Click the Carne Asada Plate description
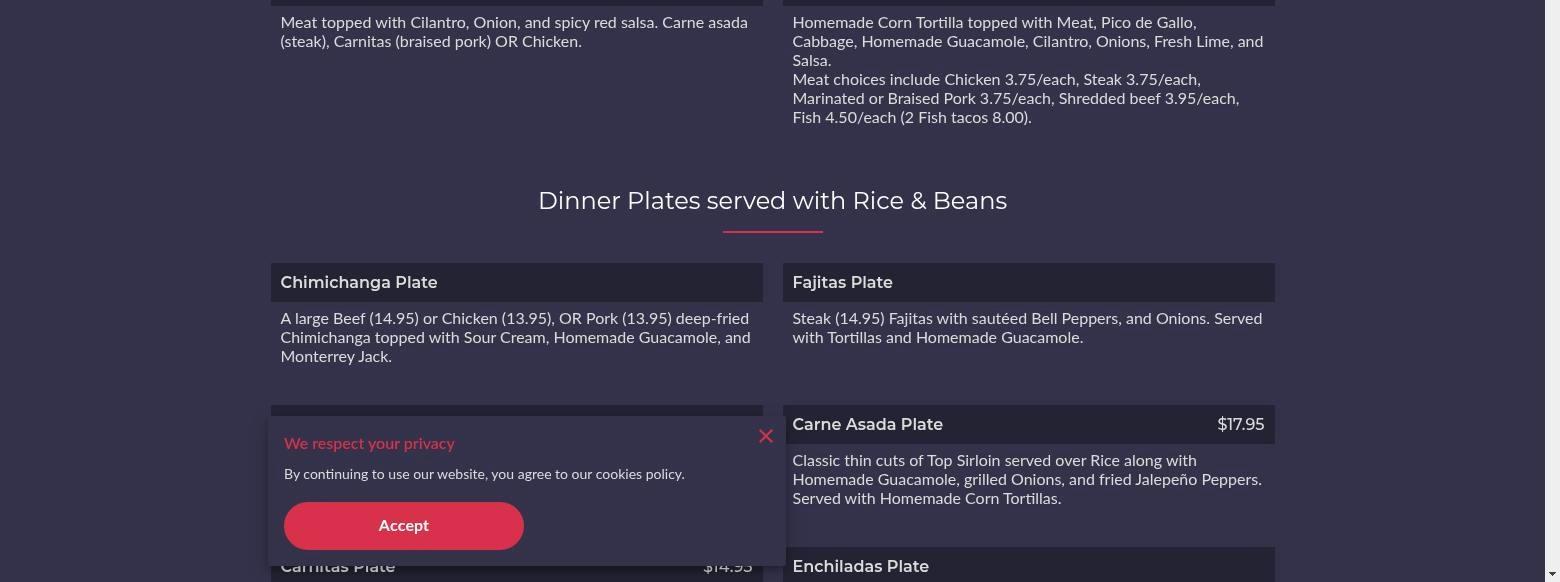 tap(1027, 480)
